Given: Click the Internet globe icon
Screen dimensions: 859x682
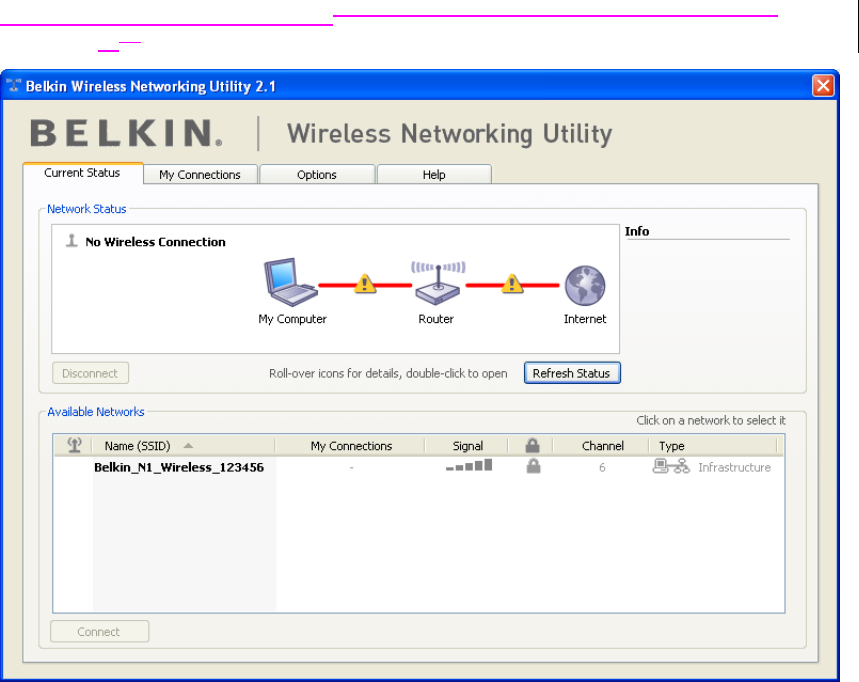Looking at the screenshot, I should [x=585, y=285].
